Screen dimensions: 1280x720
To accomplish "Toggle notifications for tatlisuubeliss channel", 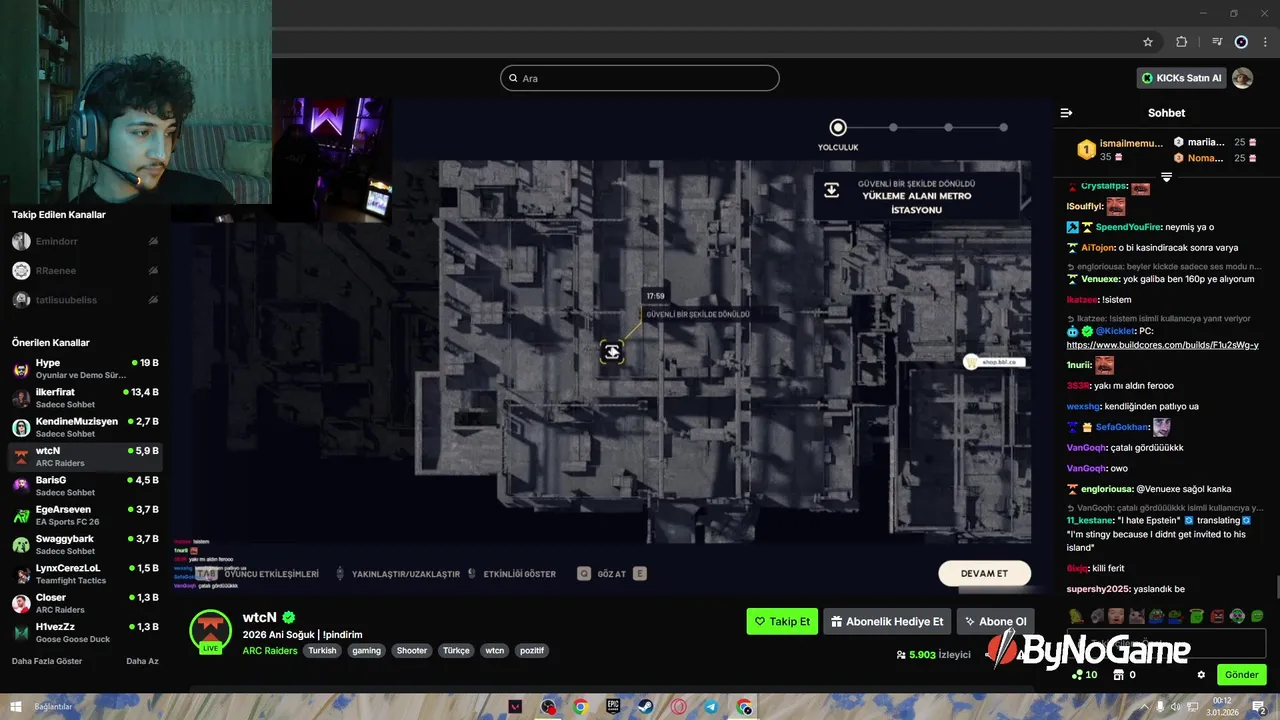I will tap(153, 300).
